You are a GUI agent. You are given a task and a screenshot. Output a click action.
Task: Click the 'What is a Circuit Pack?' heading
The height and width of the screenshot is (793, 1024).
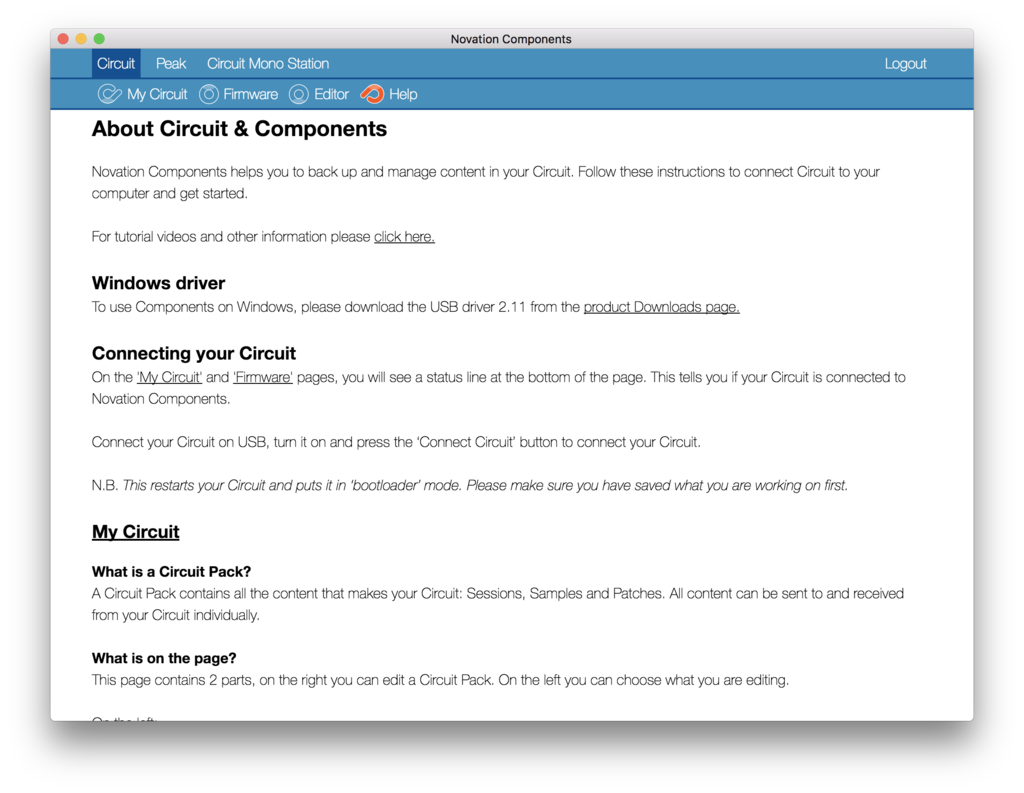tap(171, 572)
